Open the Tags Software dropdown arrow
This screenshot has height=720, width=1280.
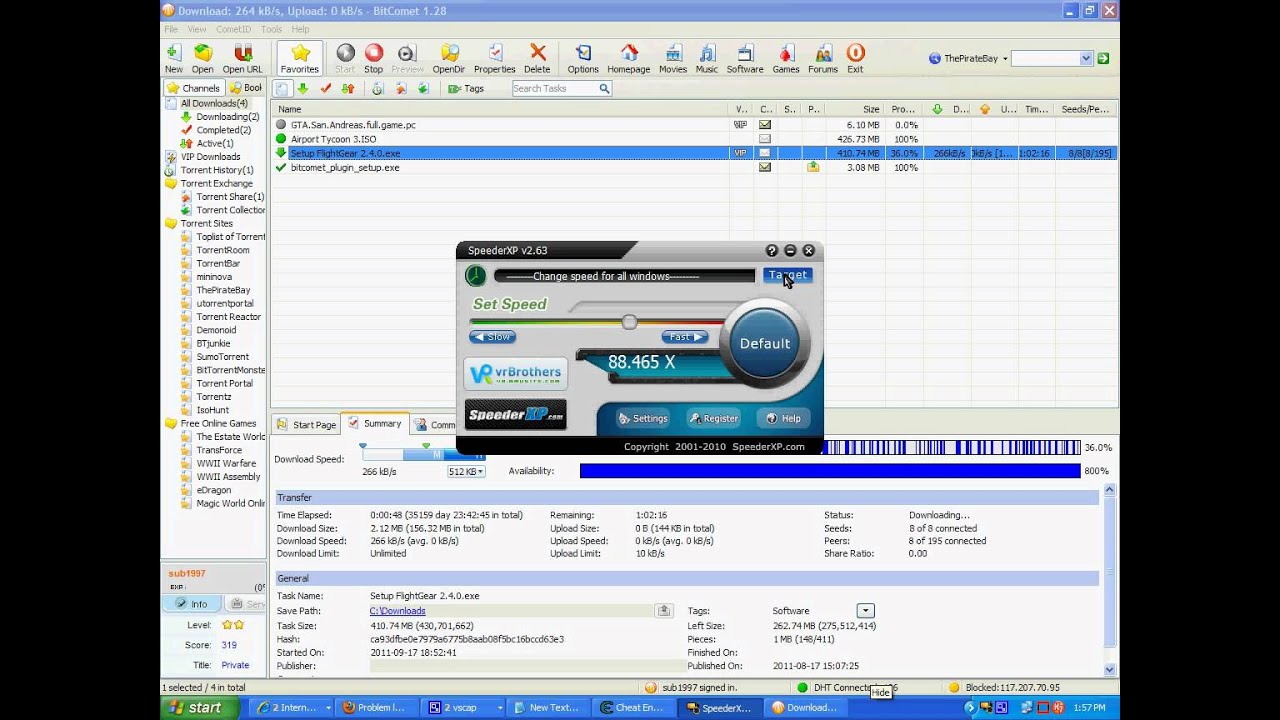pos(865,610)
